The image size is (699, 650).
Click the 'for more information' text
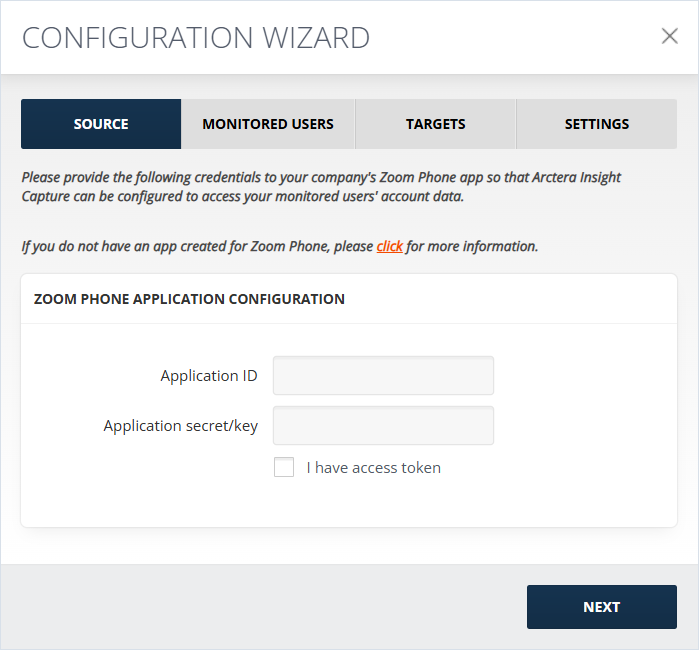tap(472, 246)
